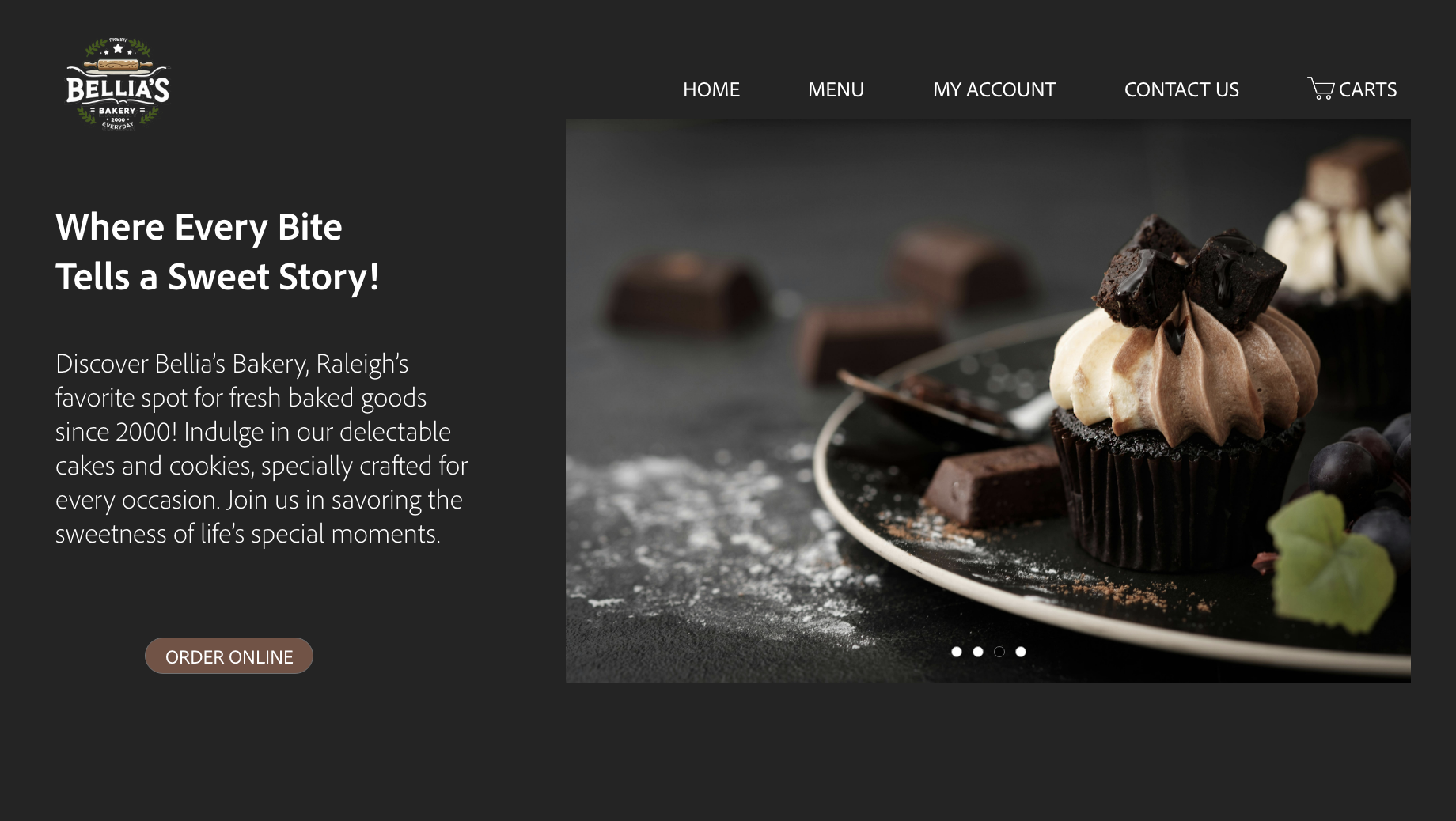Viewport: 1456px width, 821px height.
Task: Click the "Tells a Sweet Story!" line
Action: click(218, 277)
